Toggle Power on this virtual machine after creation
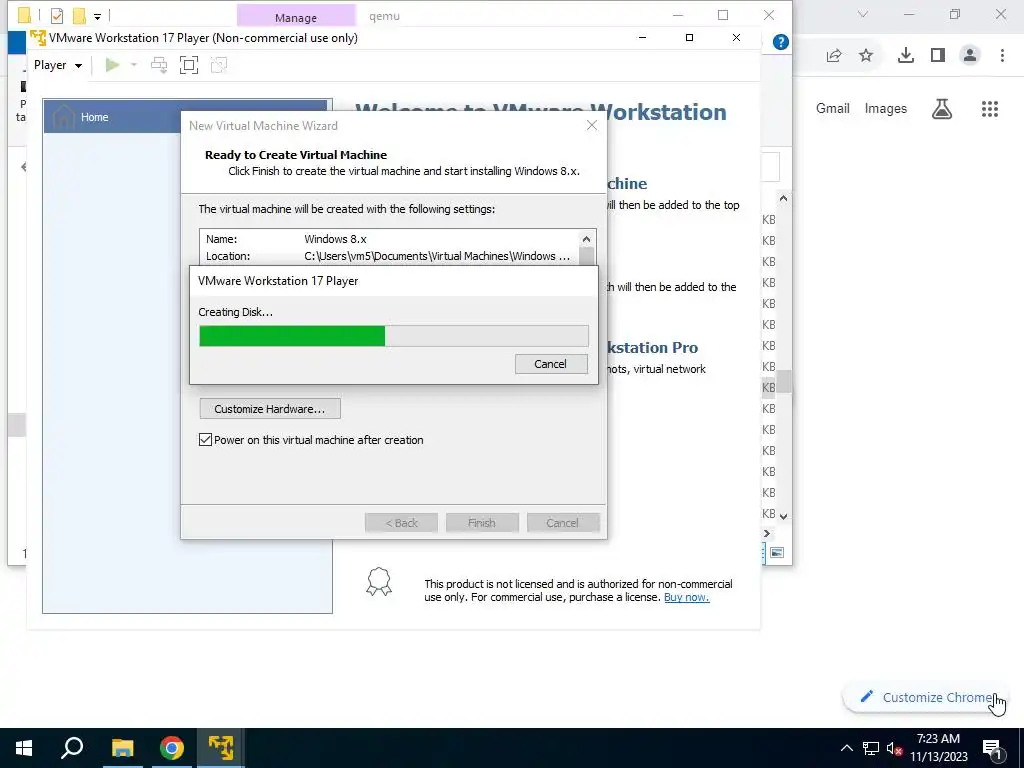 (x=205, y=440)
